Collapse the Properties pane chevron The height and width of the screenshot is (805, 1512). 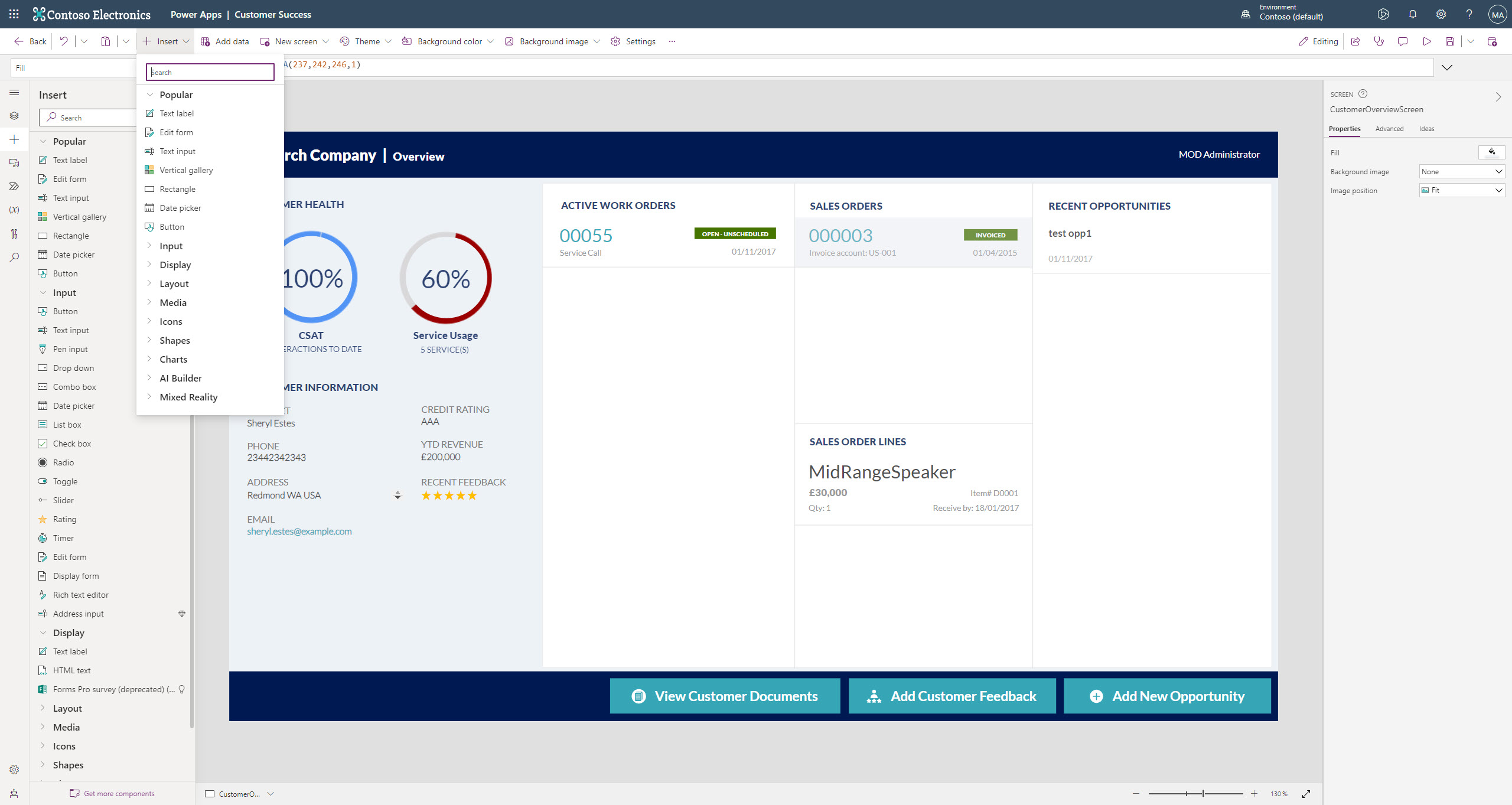pyautogui.click(x=1498, y=97)
